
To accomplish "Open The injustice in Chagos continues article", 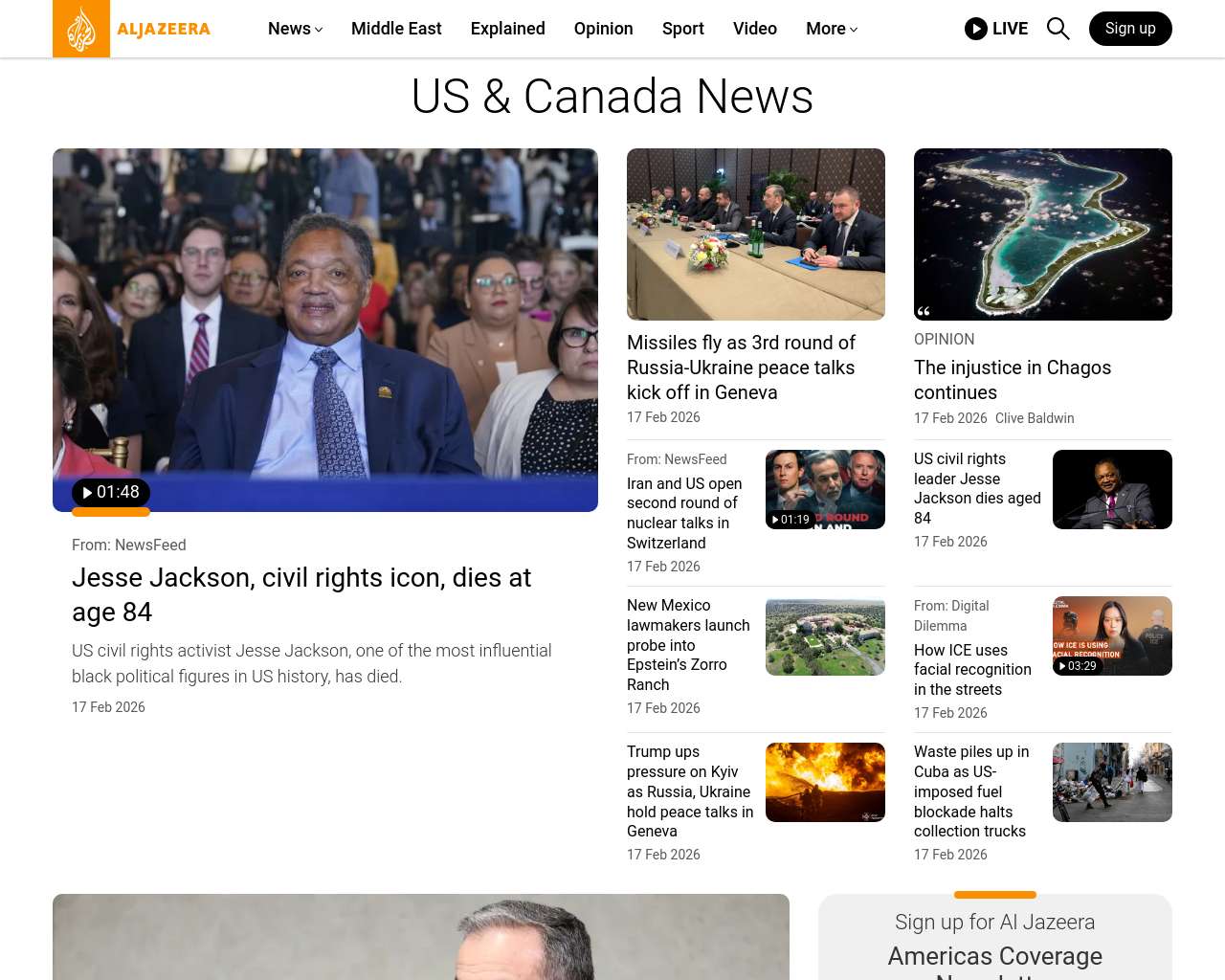I will tap(1012, 380).
